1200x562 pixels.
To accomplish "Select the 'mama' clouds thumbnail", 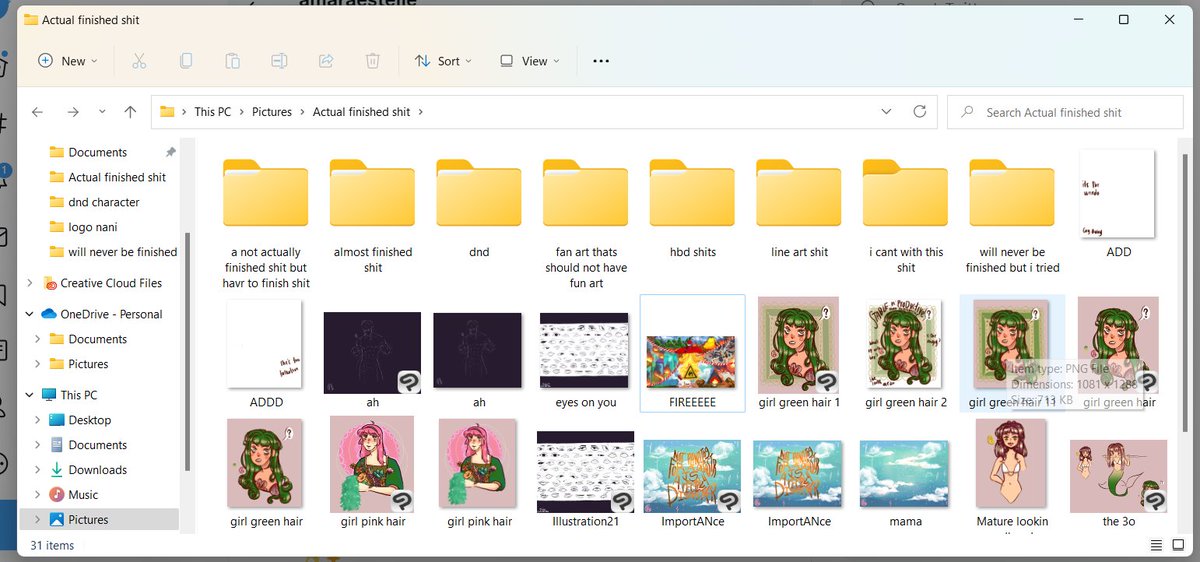I will tap(905, 476).
